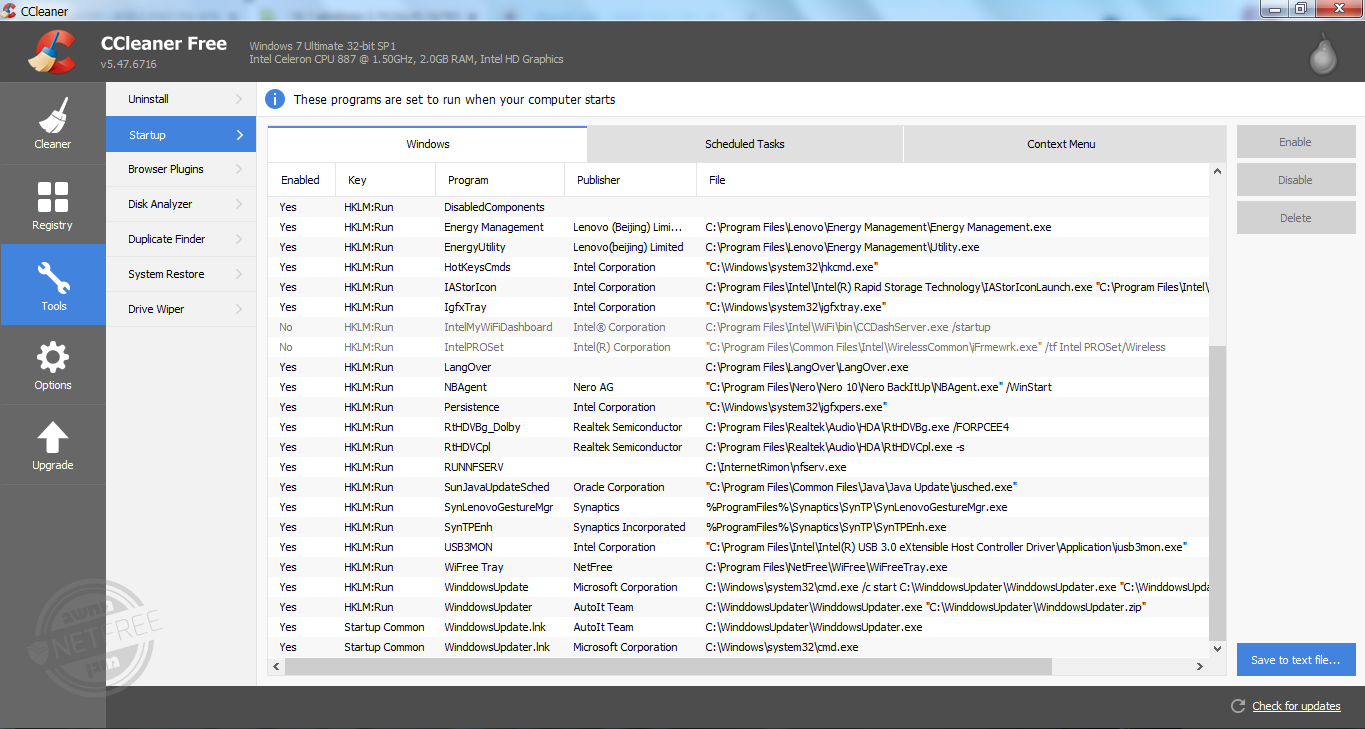The image size is (1365, 729).
Task: Select the USB3MON entry
Action: 739,547
